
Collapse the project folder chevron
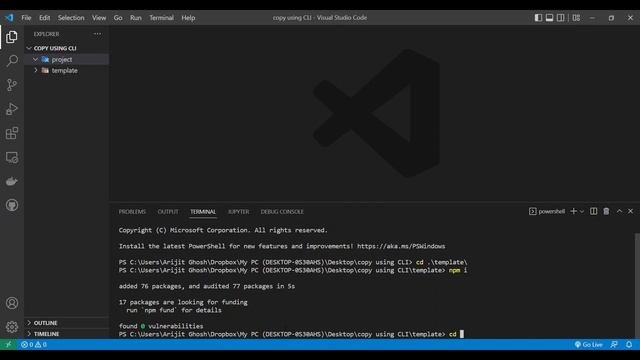pyautogui.click(x=36, y=60)
